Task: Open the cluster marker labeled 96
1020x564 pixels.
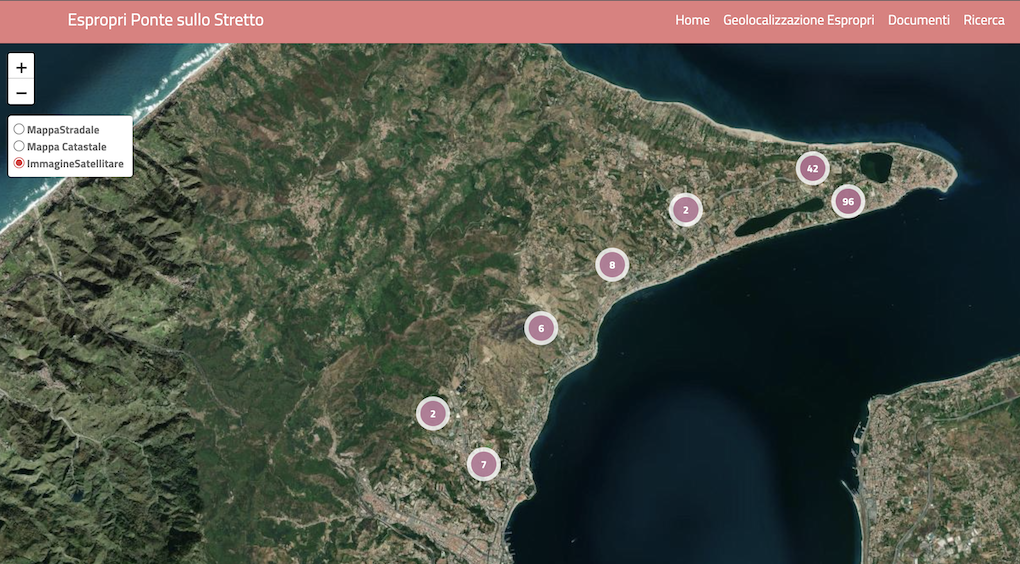Action: [x=848, y=202]
